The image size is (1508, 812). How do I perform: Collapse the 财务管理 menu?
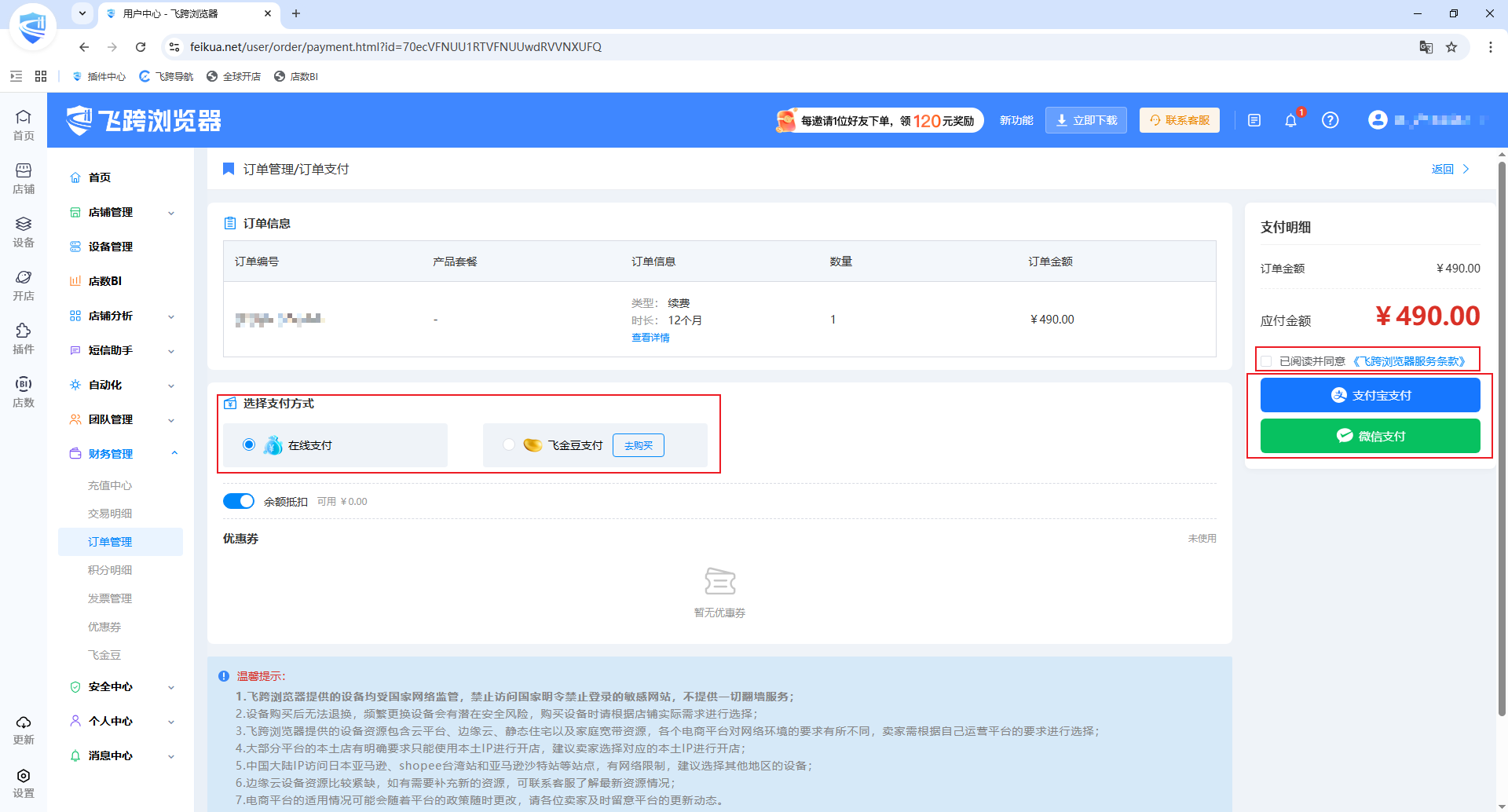tap(121, 454)
